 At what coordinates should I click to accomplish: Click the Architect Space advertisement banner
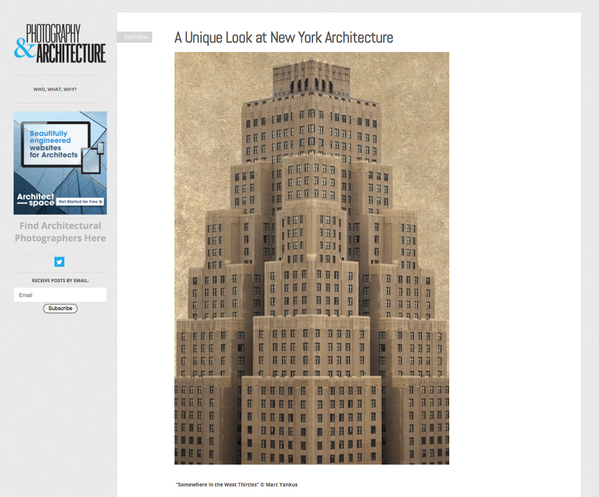[x=60, y=163]
